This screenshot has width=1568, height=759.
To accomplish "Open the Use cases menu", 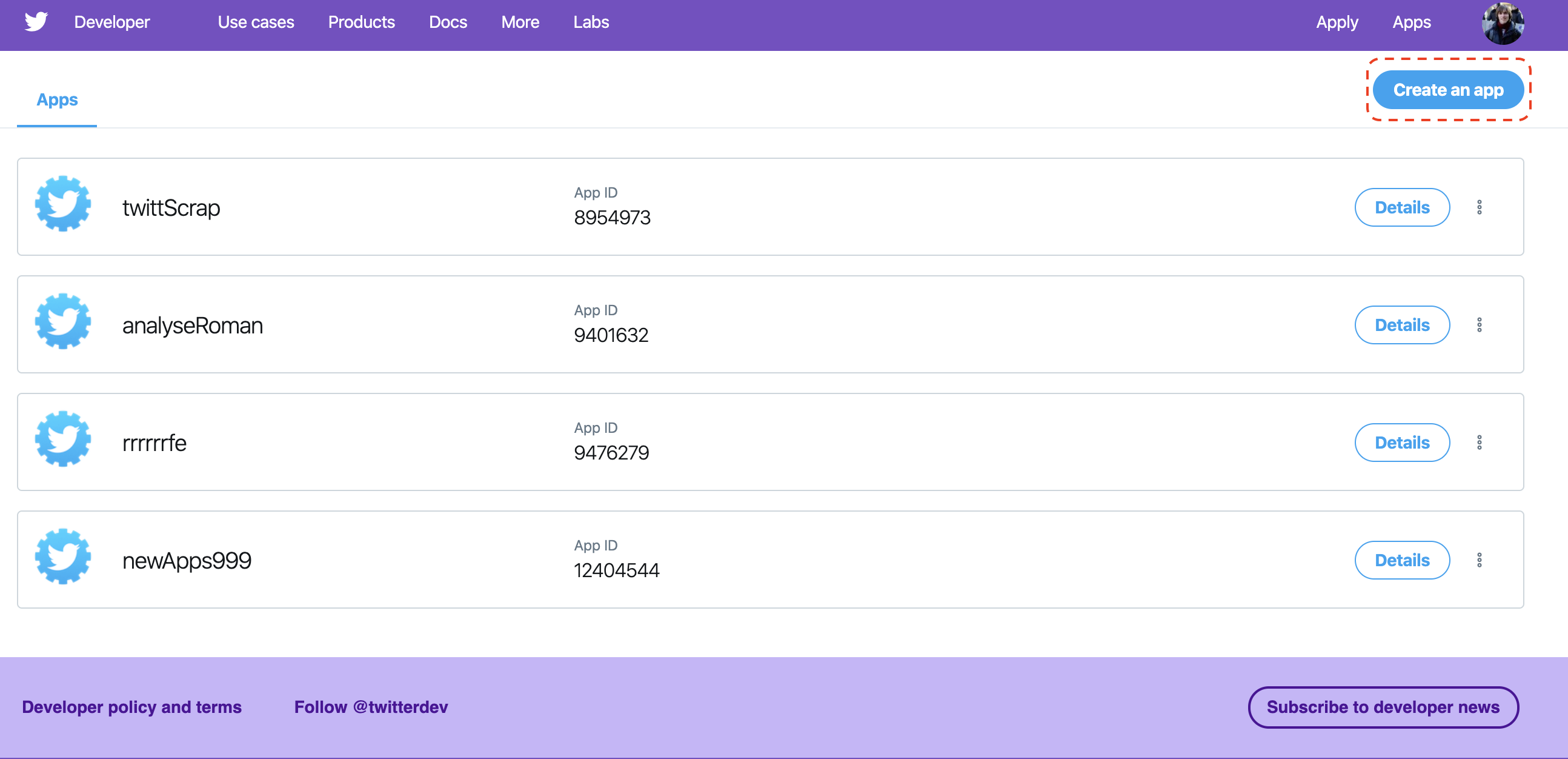I will coord(256,22).
